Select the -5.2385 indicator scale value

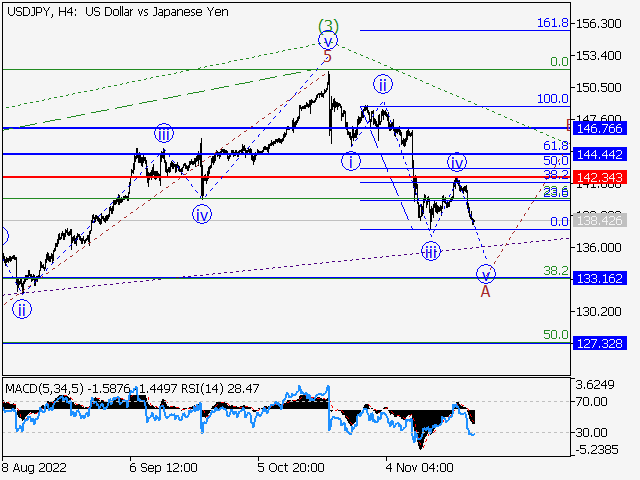pos(597,450)
